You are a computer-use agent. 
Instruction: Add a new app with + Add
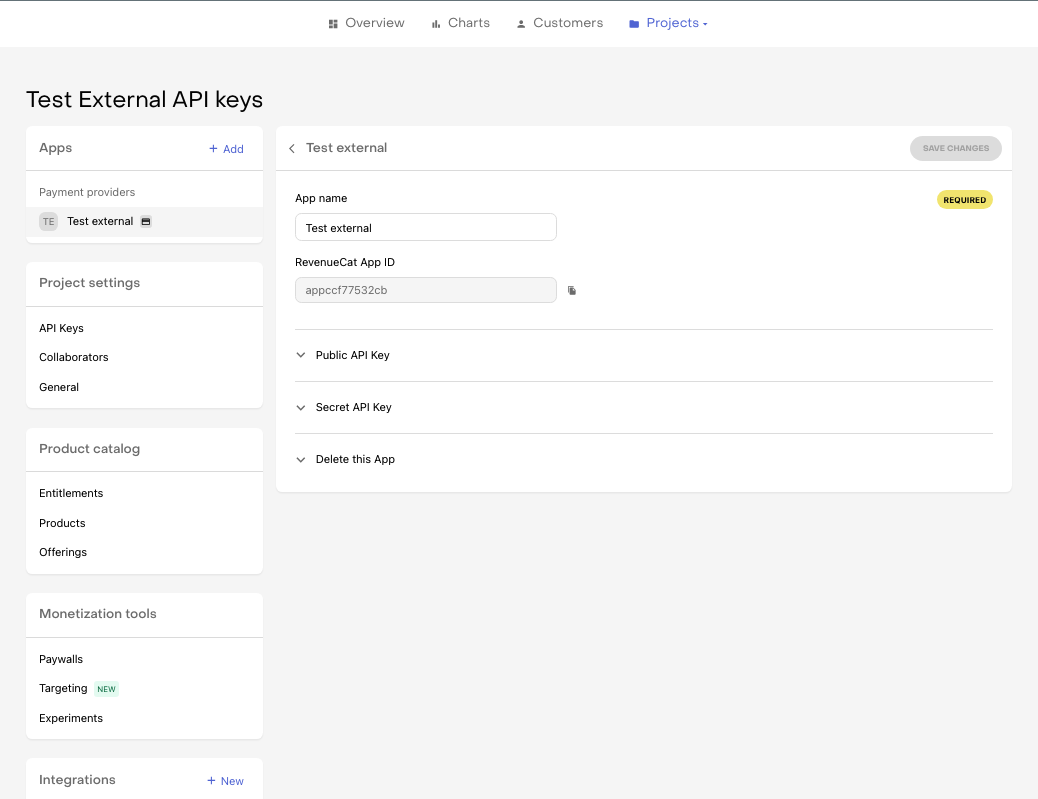[x=226, y=149]
